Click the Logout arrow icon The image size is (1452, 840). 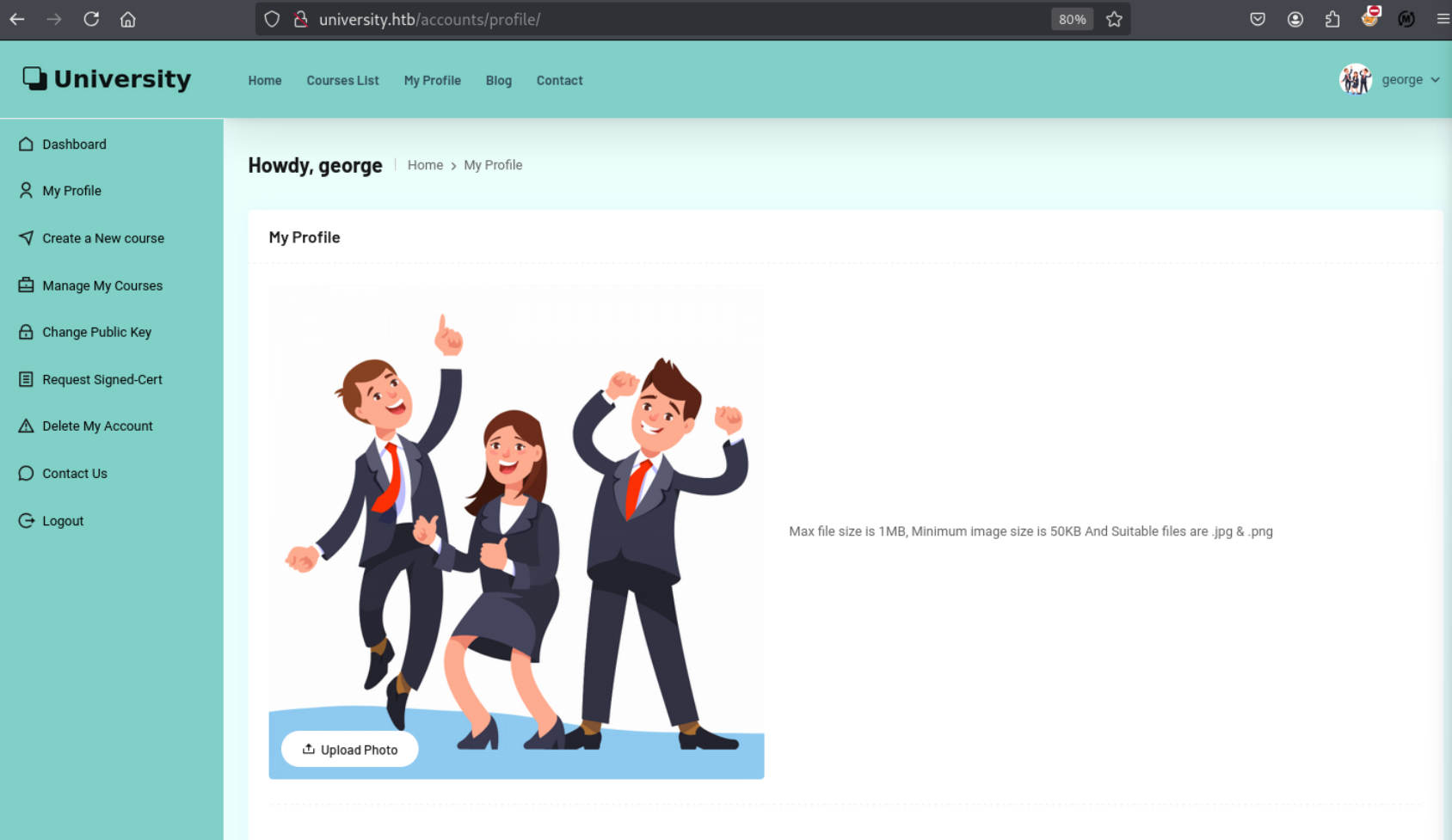coord(26,521)
